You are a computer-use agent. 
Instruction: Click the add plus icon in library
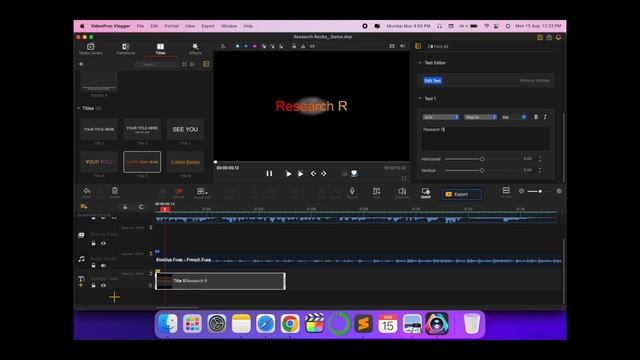coord(81,64)
